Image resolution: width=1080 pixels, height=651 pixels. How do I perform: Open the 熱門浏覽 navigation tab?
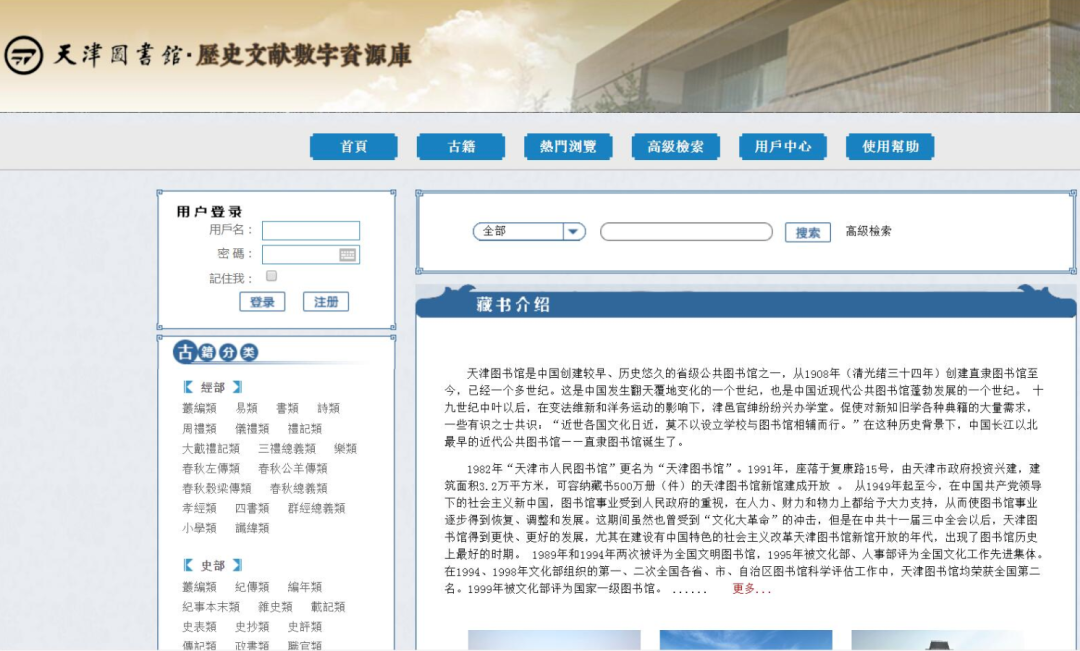[x=568, y=147]
